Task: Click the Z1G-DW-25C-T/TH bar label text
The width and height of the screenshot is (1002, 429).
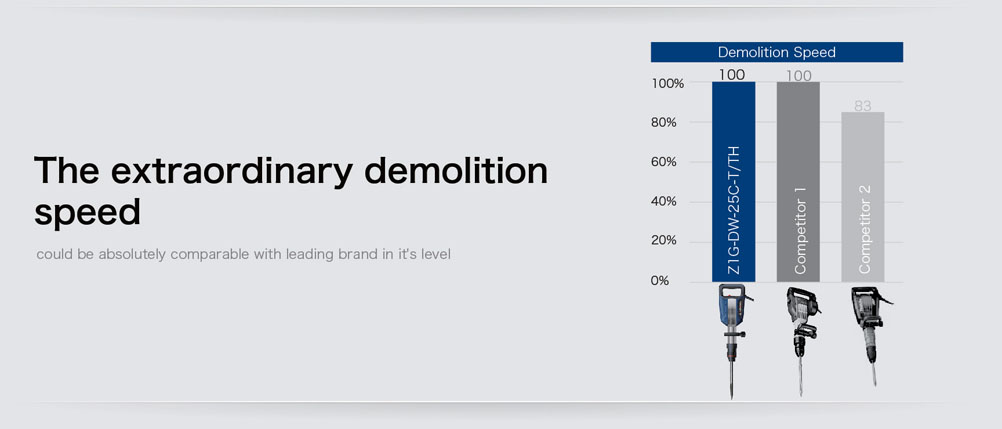Action: coord(734,210)
